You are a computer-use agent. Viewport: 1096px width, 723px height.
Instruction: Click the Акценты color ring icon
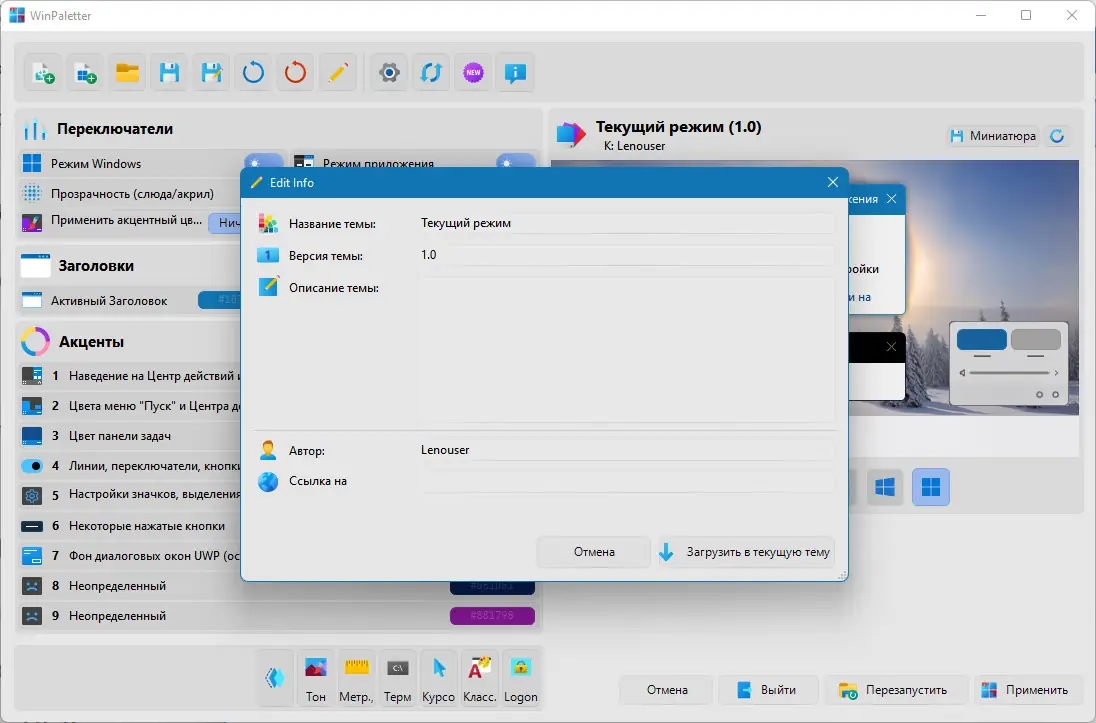(35, 341)
